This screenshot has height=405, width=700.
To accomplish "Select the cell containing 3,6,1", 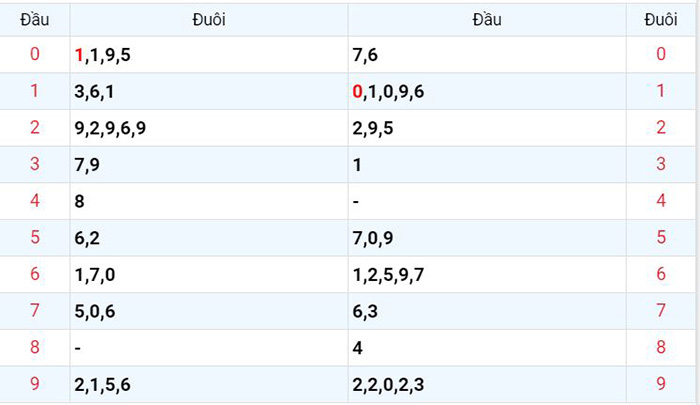I will click(x=209, y=91).
